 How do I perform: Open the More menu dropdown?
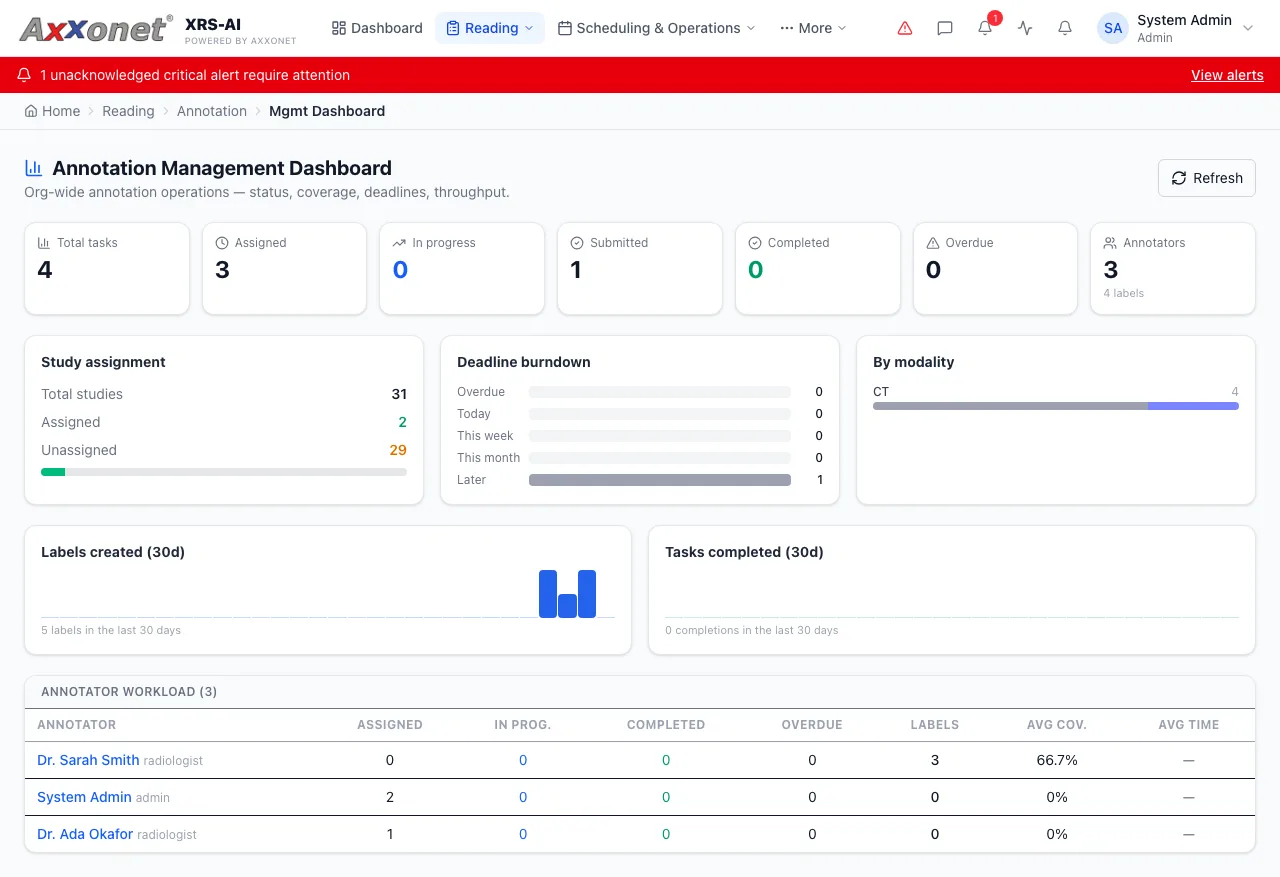point(813,28)
